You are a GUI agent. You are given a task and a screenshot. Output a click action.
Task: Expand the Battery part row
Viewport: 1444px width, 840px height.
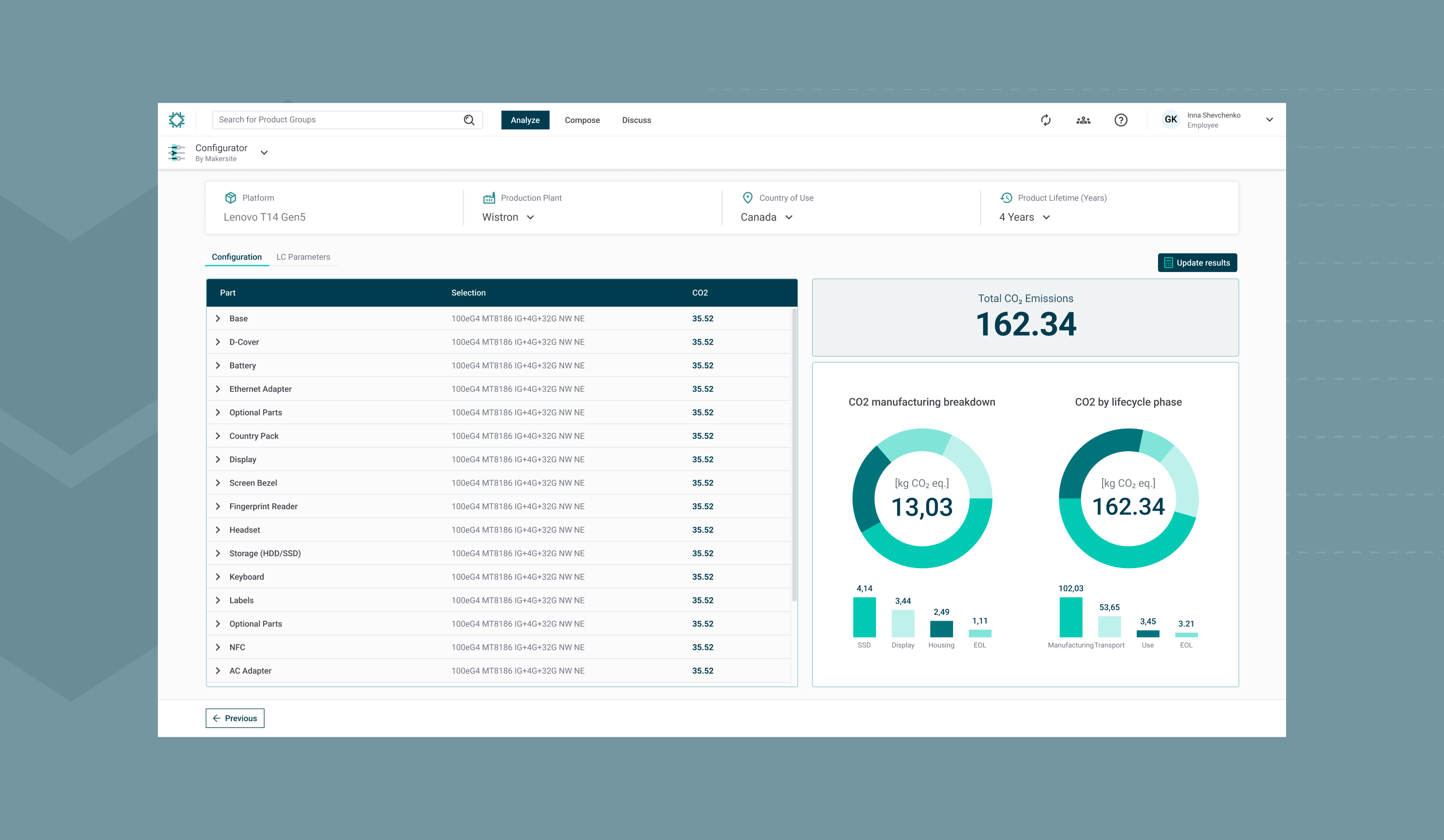click(x=218, y=365)
